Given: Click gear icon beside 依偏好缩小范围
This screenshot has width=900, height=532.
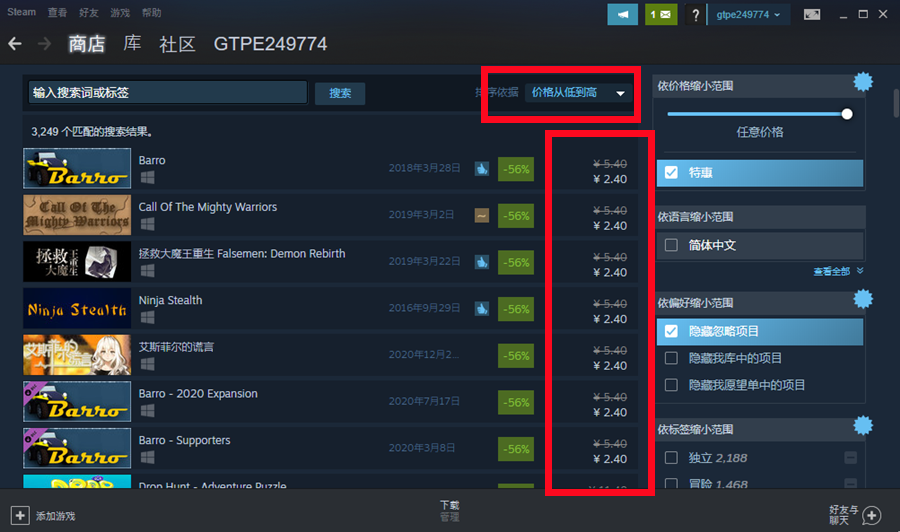Looking at the screenshot, I should point(863,299).
